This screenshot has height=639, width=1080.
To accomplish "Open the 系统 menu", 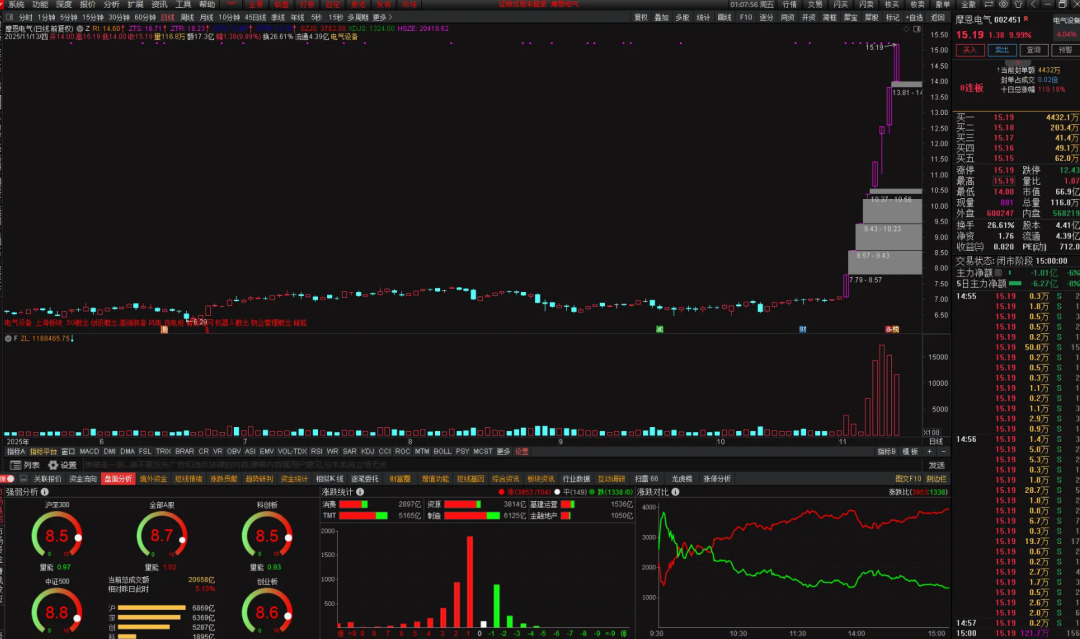I will [16, 4].
